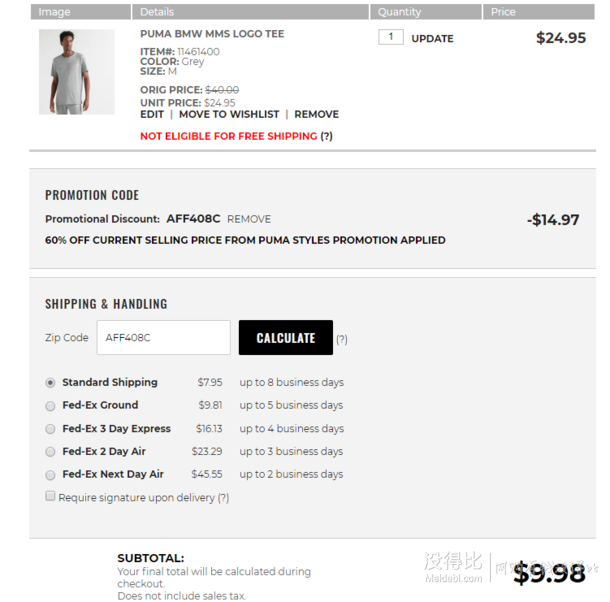The image size is (610, 602).
Task: Click the quantity input box
Action: tap(391, 37)
